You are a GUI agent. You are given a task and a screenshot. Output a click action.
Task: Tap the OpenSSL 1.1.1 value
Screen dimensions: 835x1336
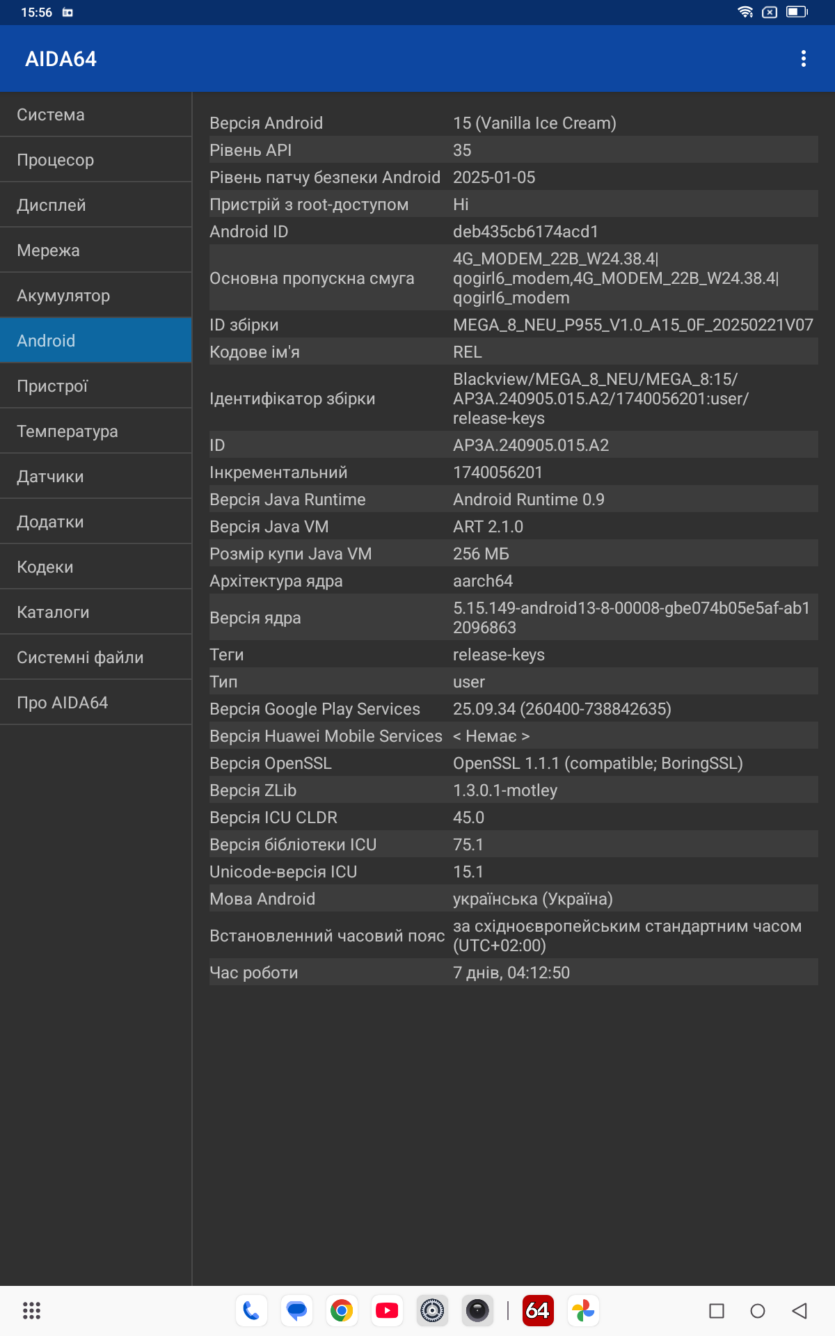[598, 763]
